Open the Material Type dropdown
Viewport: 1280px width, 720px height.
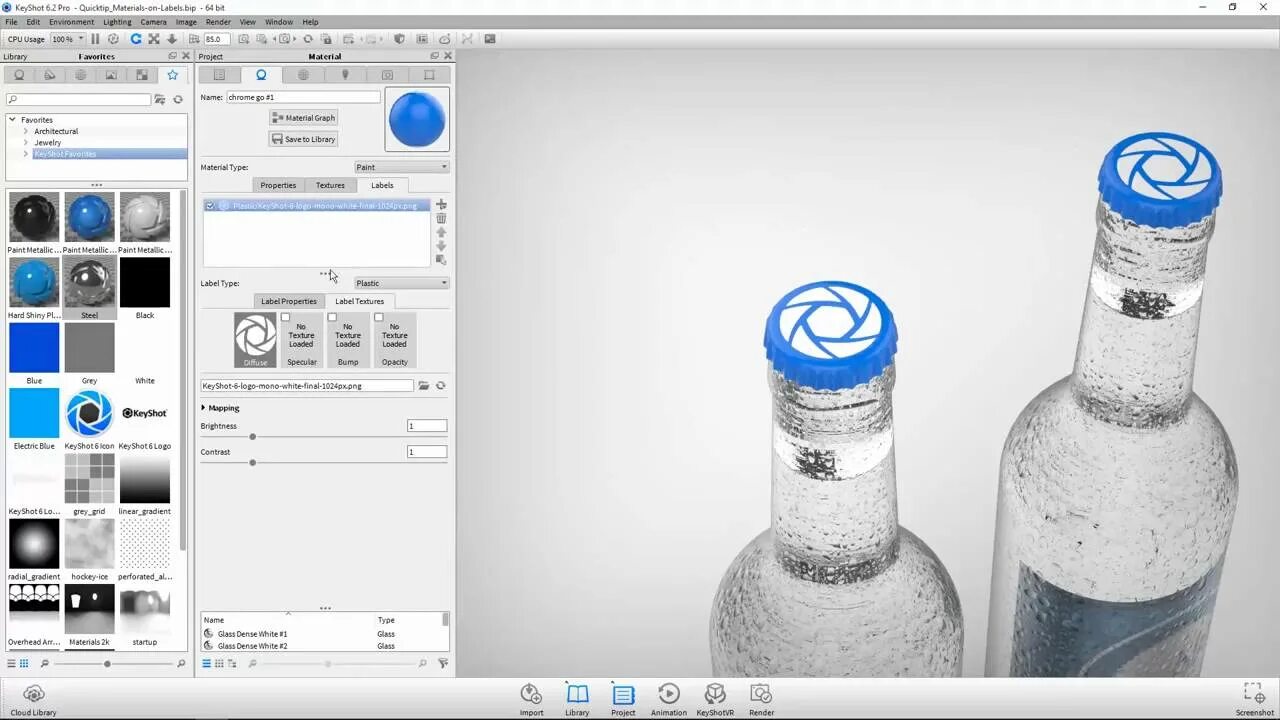pos(402,167)
